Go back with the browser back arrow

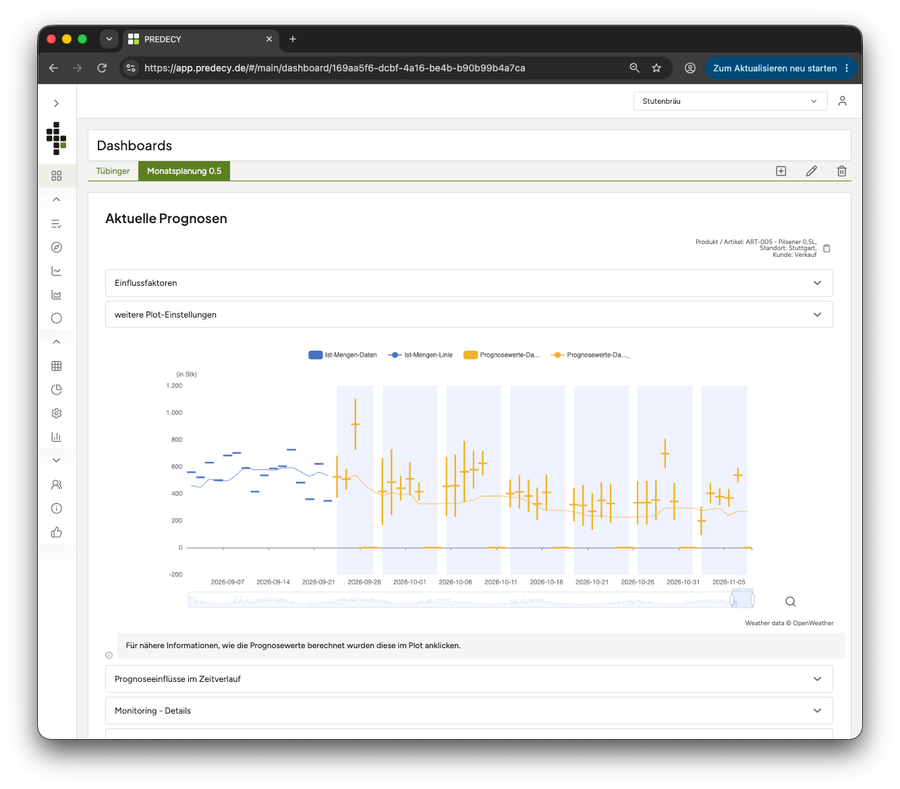[53, 68]
